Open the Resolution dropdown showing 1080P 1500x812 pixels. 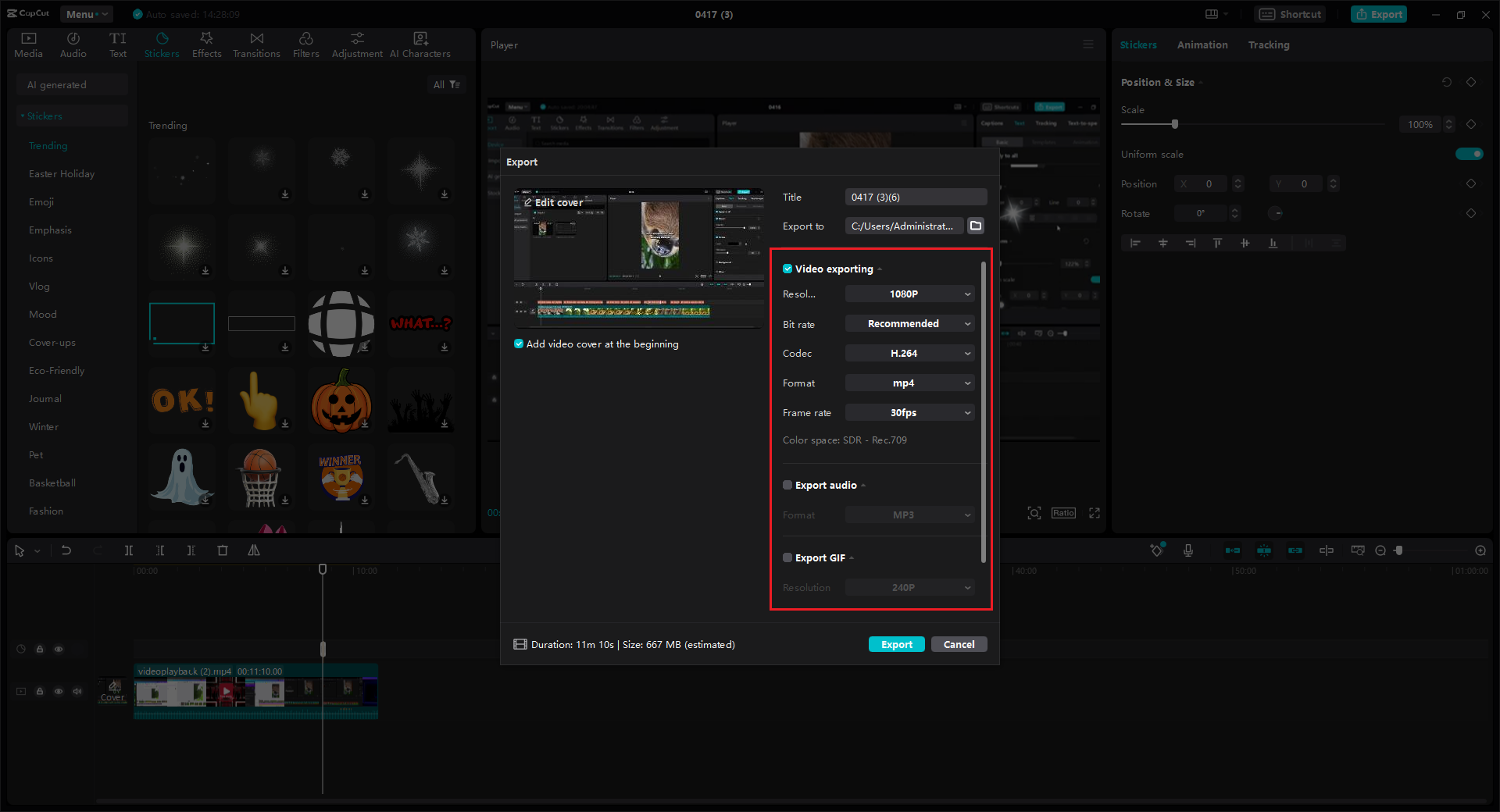coord(909,294)
